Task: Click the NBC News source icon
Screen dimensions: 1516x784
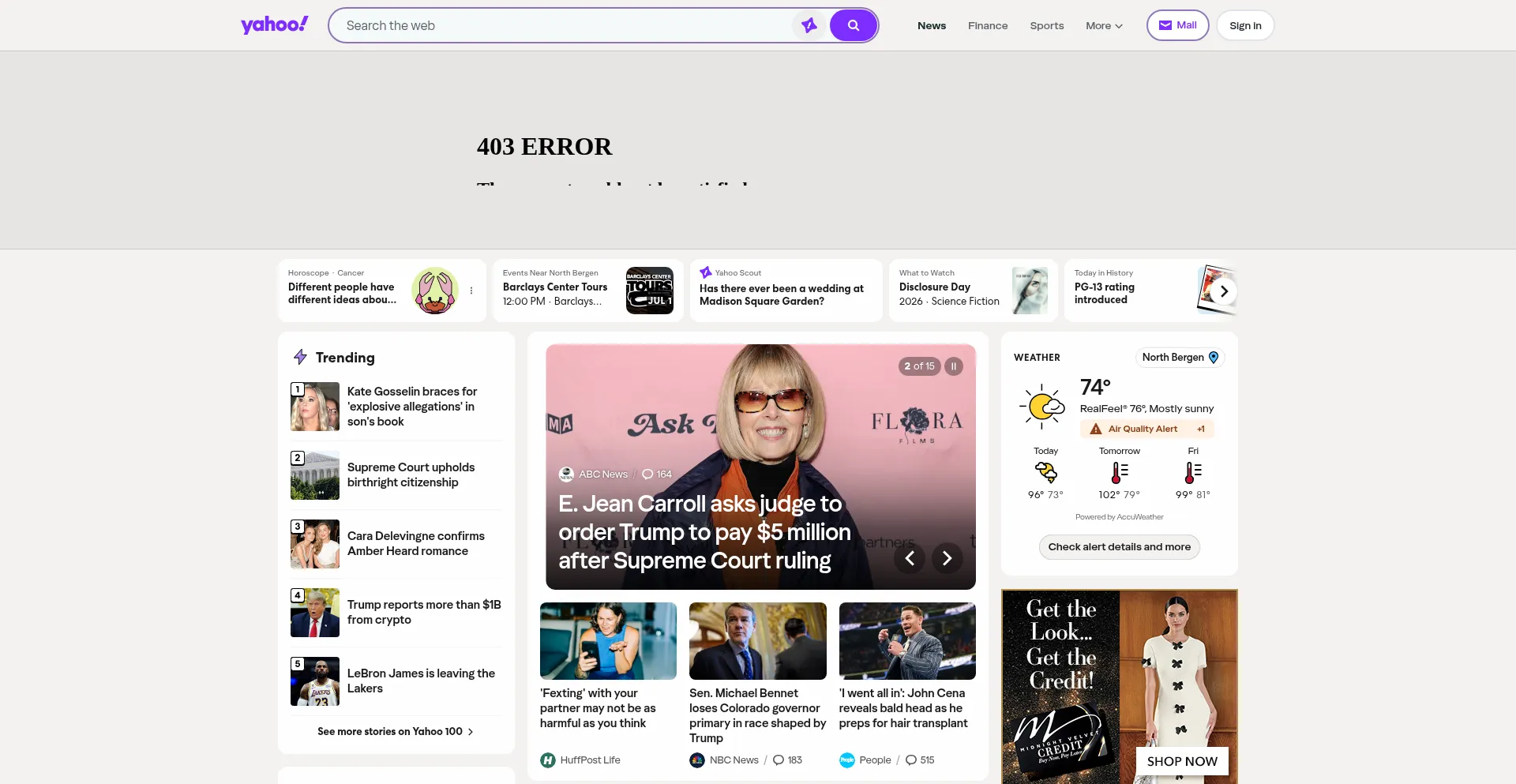Action: (697, 760)
